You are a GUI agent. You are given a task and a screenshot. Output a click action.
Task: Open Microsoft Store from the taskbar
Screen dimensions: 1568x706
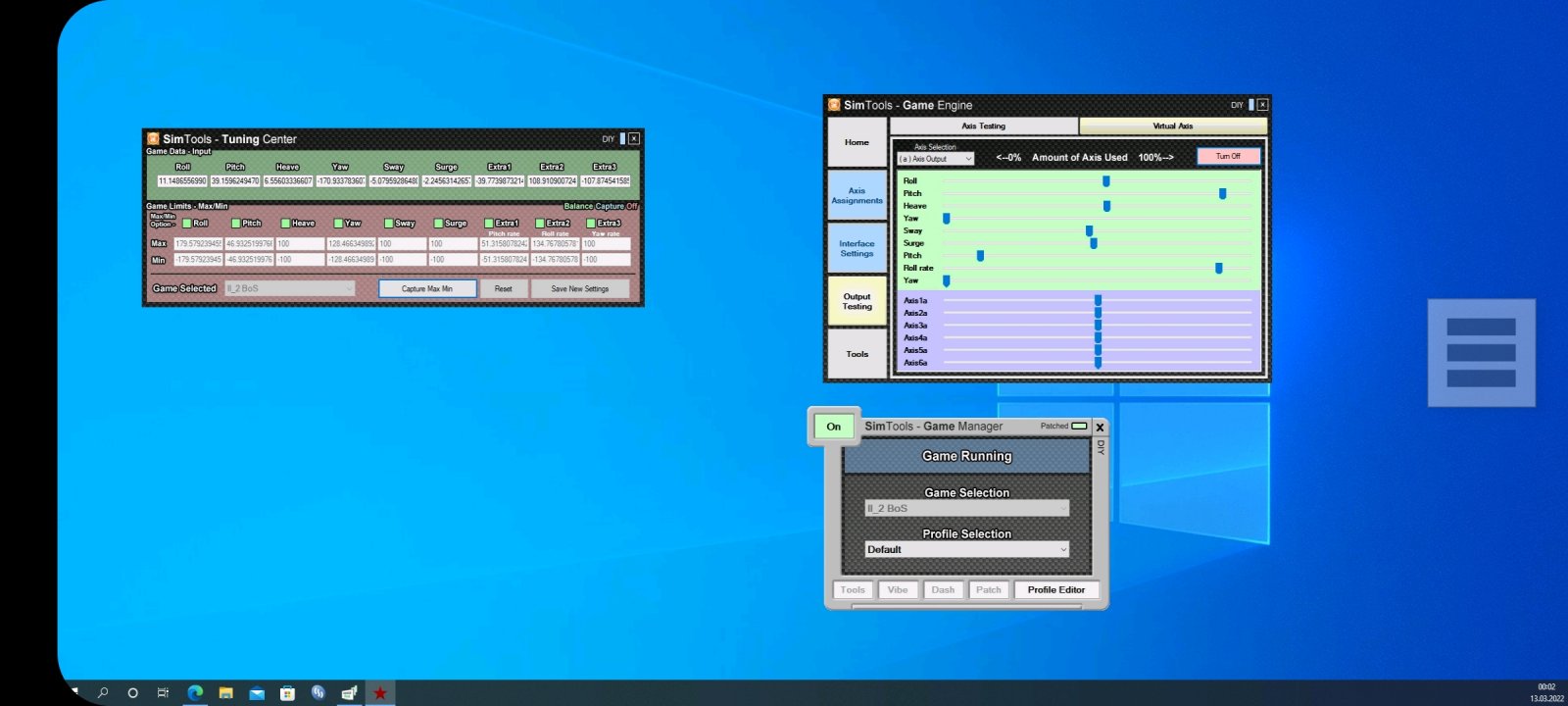pos(287,692)
